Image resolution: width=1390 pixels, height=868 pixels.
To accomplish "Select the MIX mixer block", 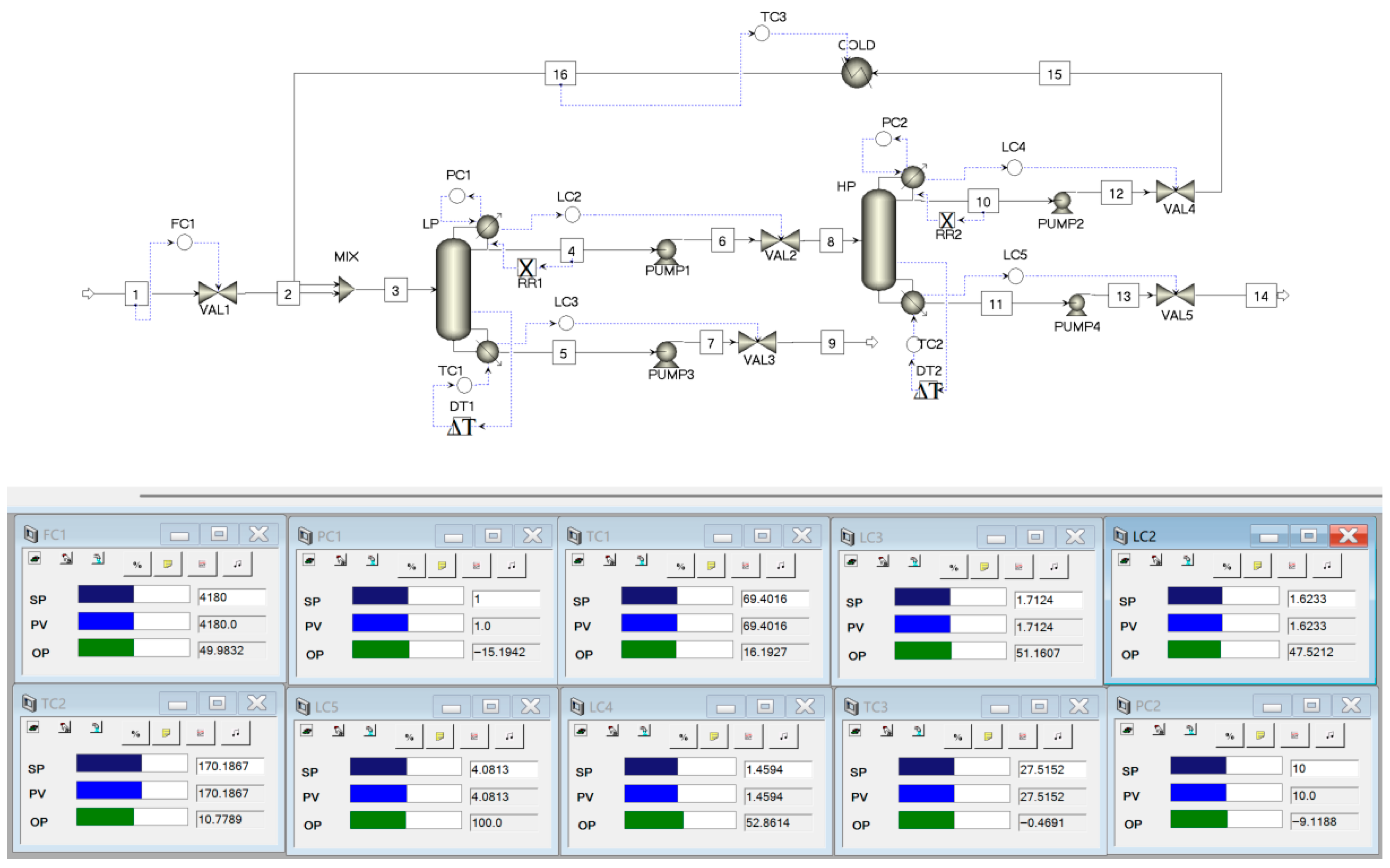I will (x=345, y=289).
